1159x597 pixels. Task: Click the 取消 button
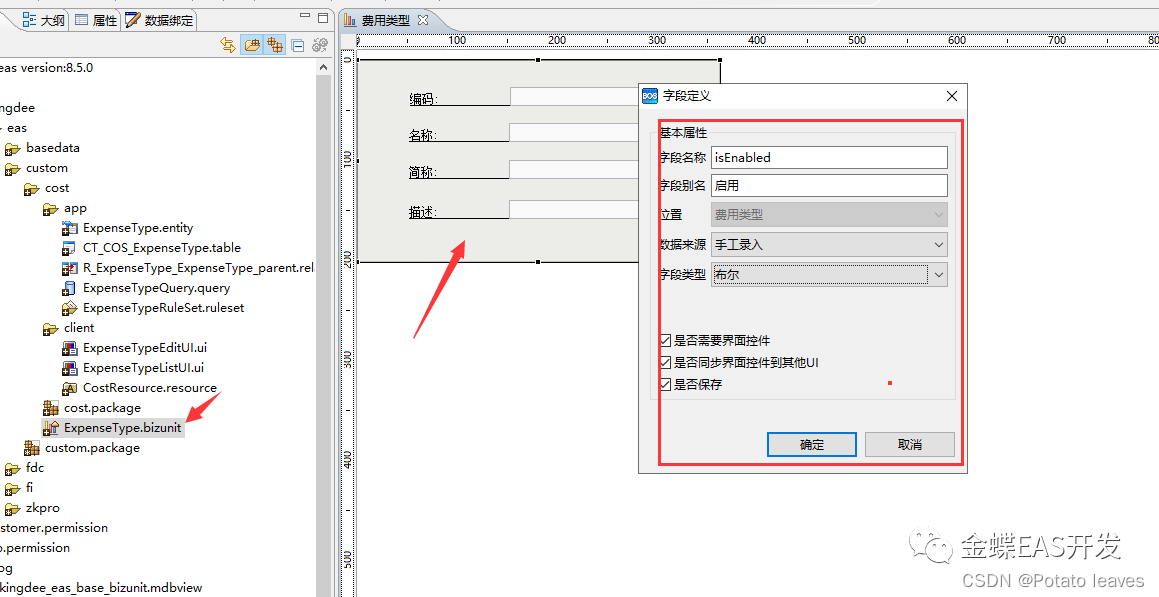909,444
